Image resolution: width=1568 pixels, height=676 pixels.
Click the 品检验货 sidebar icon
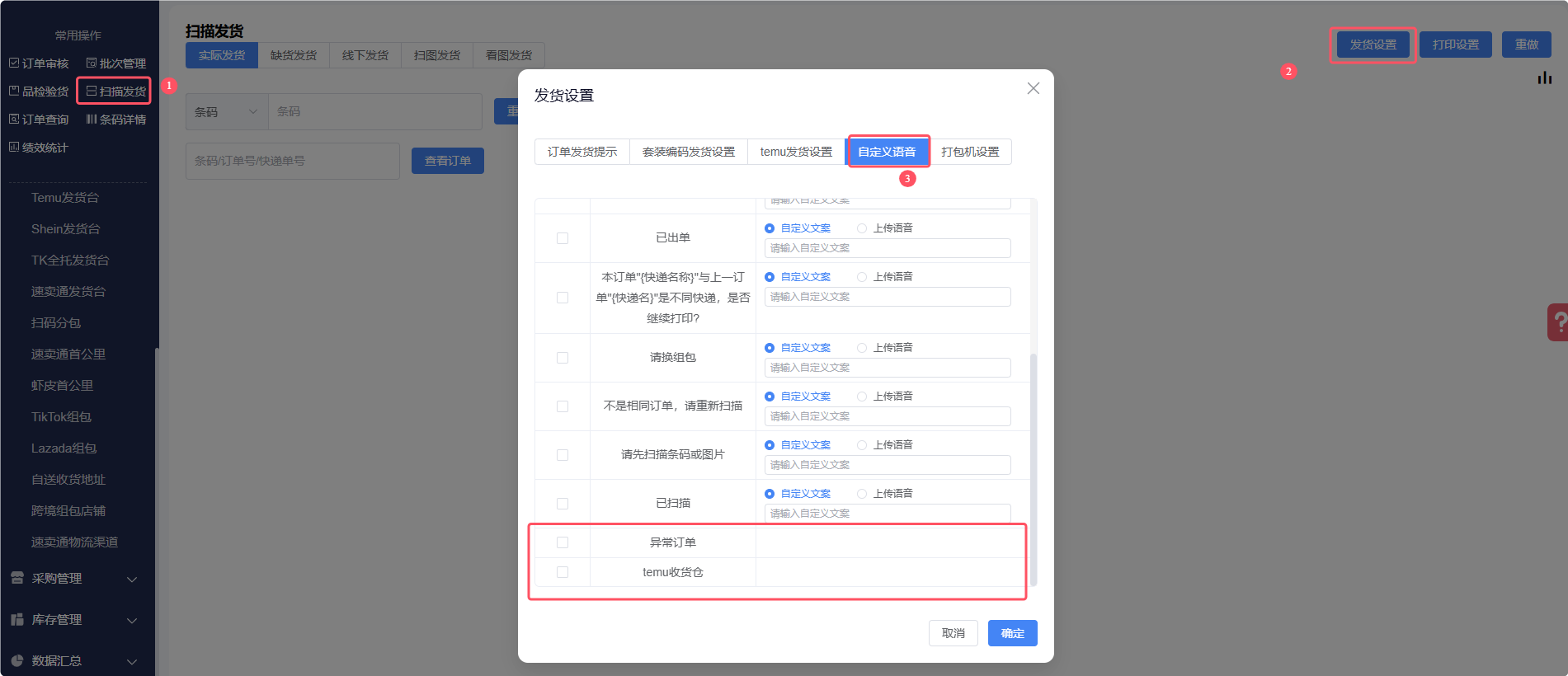pos(14,92)
